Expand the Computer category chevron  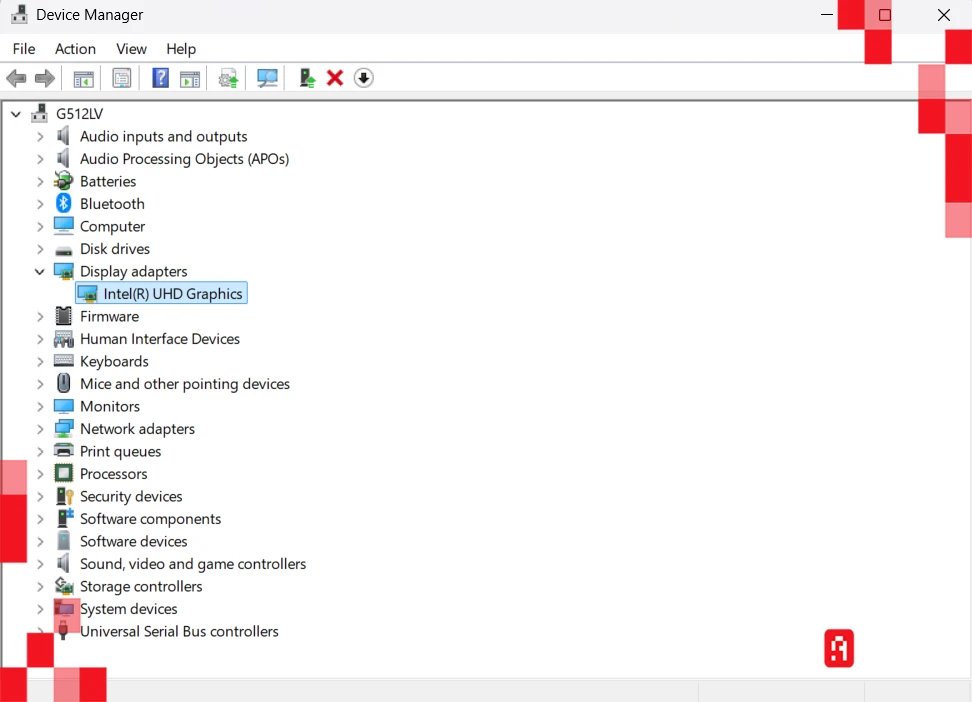tap(40, 227)
